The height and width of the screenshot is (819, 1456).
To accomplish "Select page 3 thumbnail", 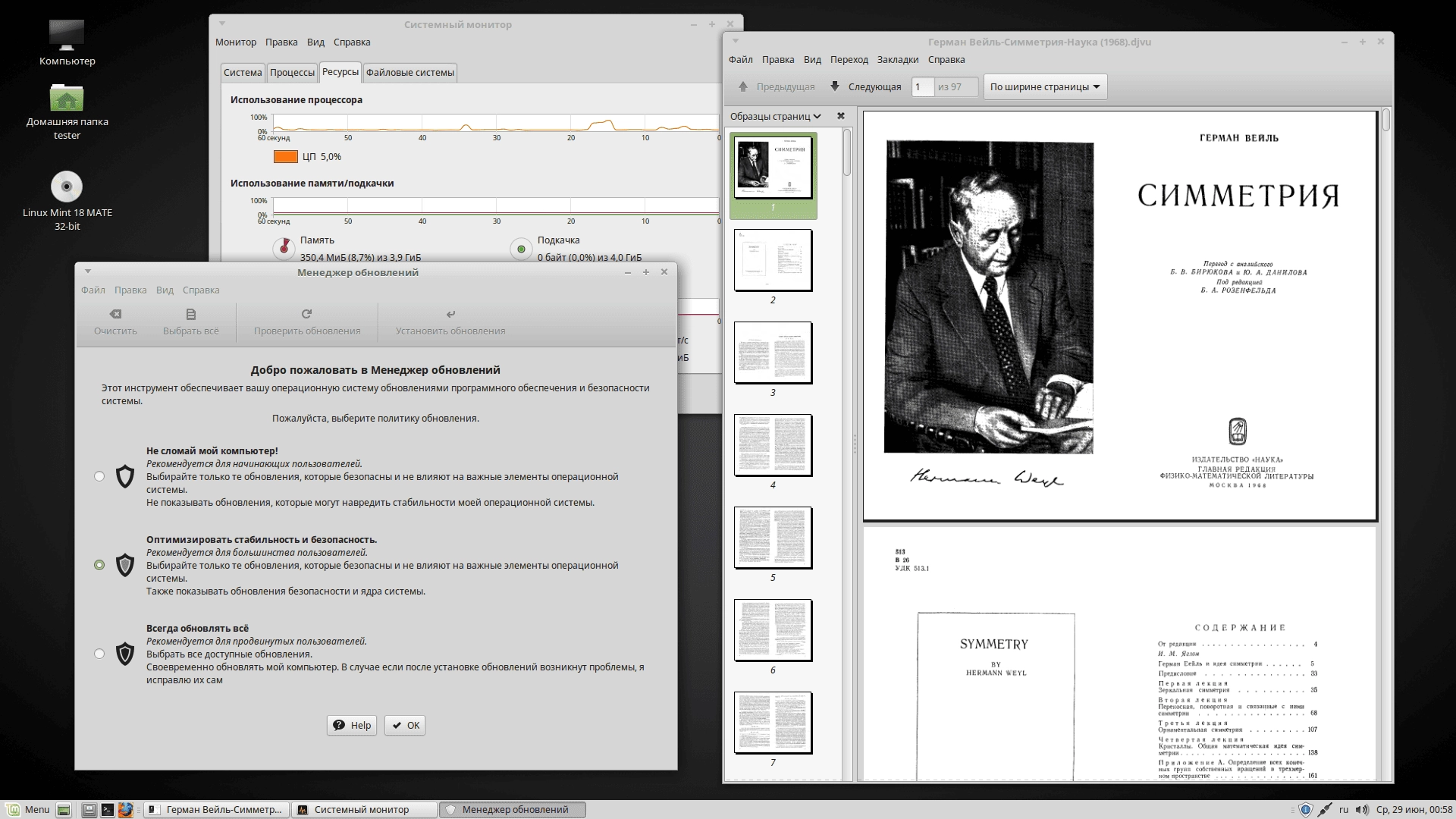I will click(773, 353).
